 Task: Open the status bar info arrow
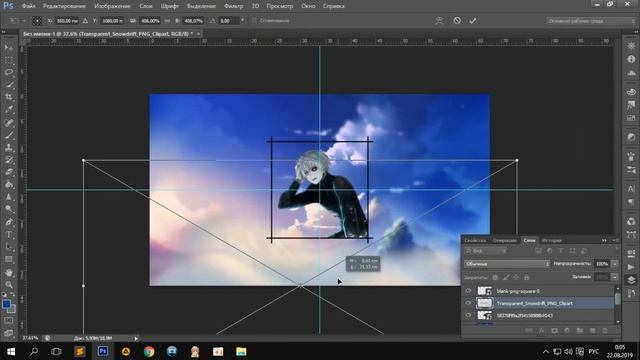(x=136, y=338)
